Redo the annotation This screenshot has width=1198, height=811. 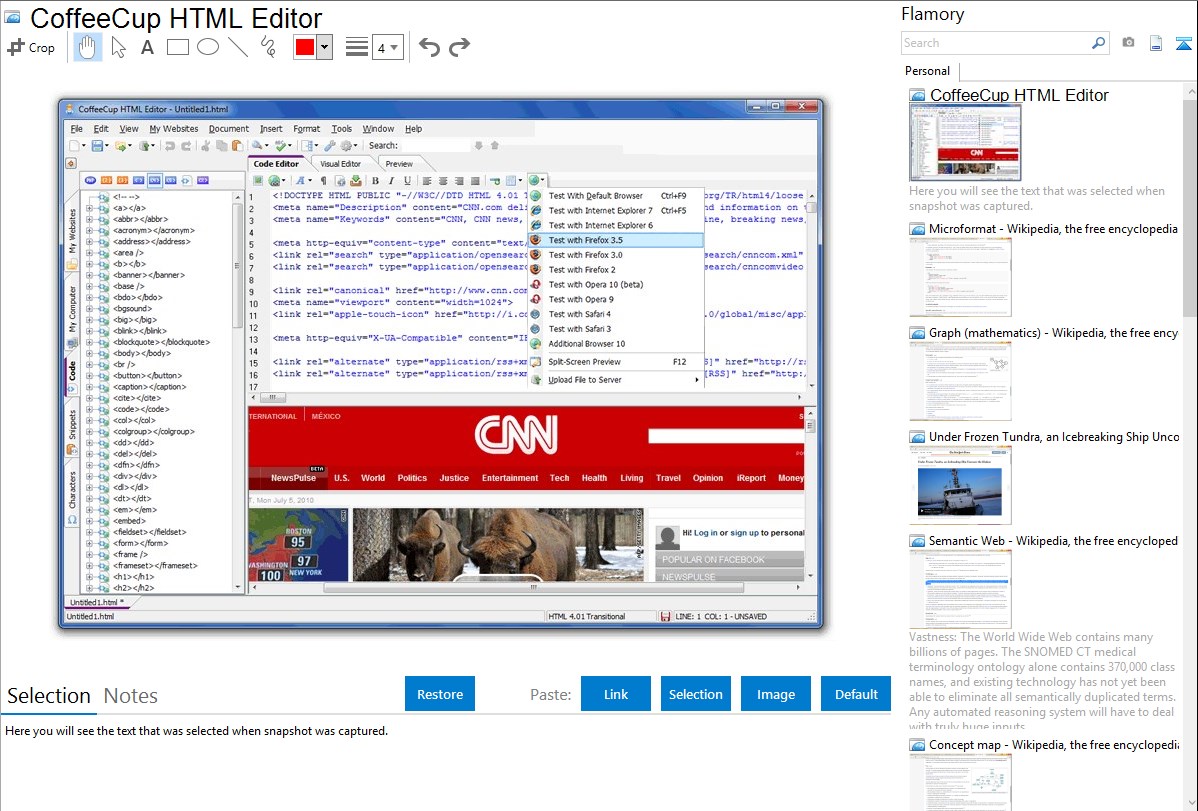[x=459, y=47]
